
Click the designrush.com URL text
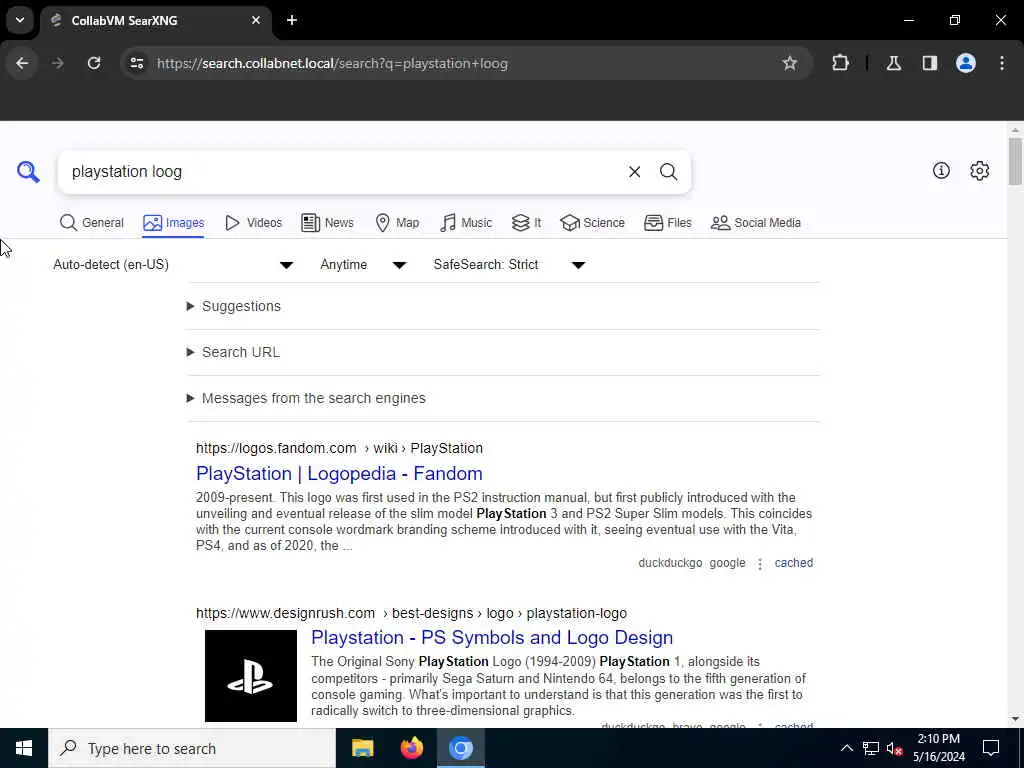point(411,613)
